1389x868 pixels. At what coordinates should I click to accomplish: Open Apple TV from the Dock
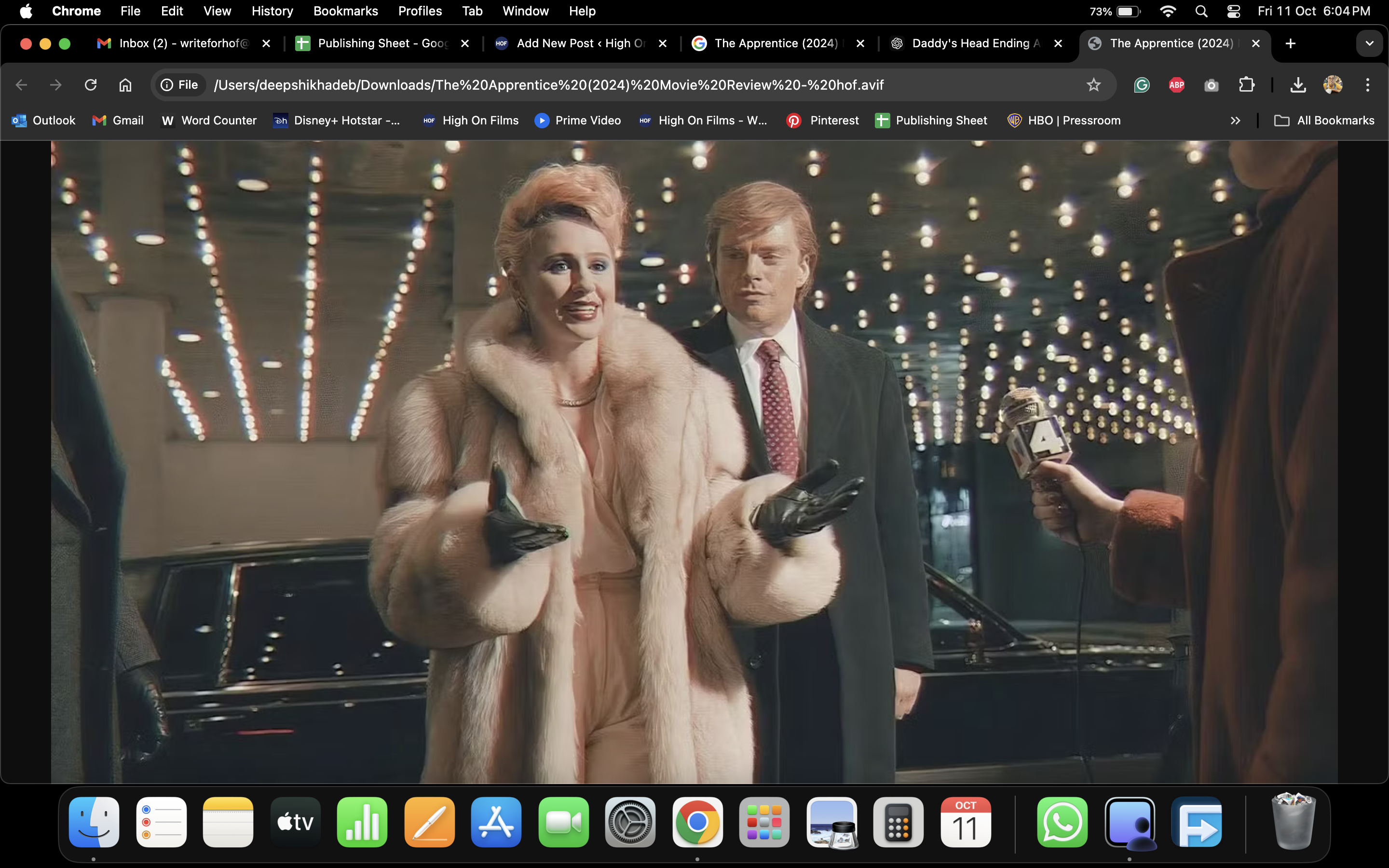click(295, 822)
